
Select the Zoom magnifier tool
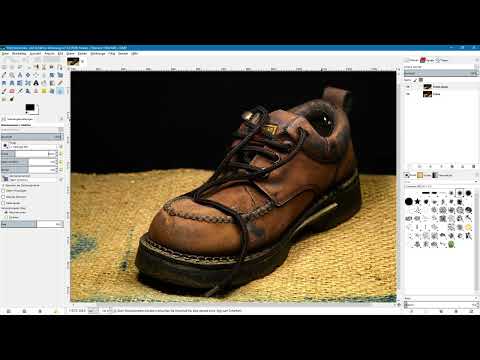[12, 75]
